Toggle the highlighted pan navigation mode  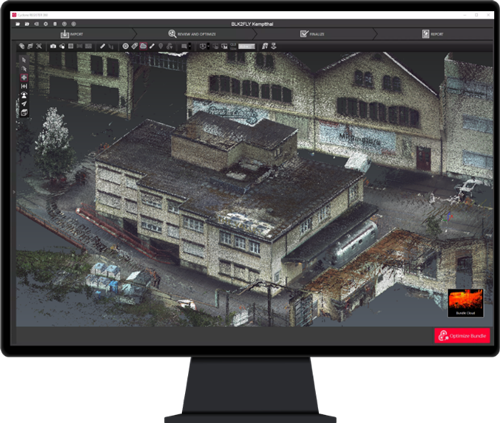click(x=24, y=77)
